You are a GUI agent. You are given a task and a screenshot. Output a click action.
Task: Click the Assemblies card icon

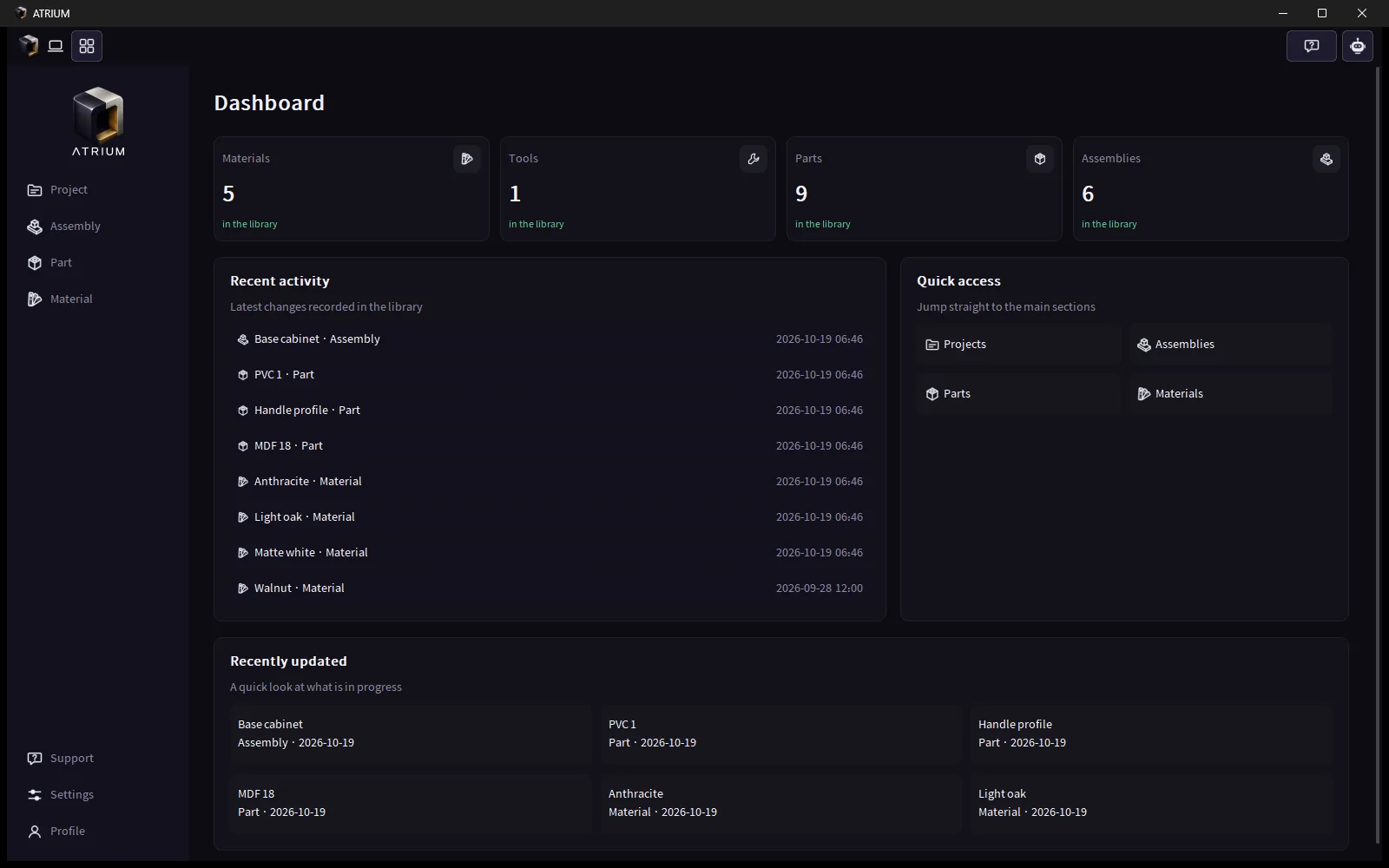[x=1326, y=159]
